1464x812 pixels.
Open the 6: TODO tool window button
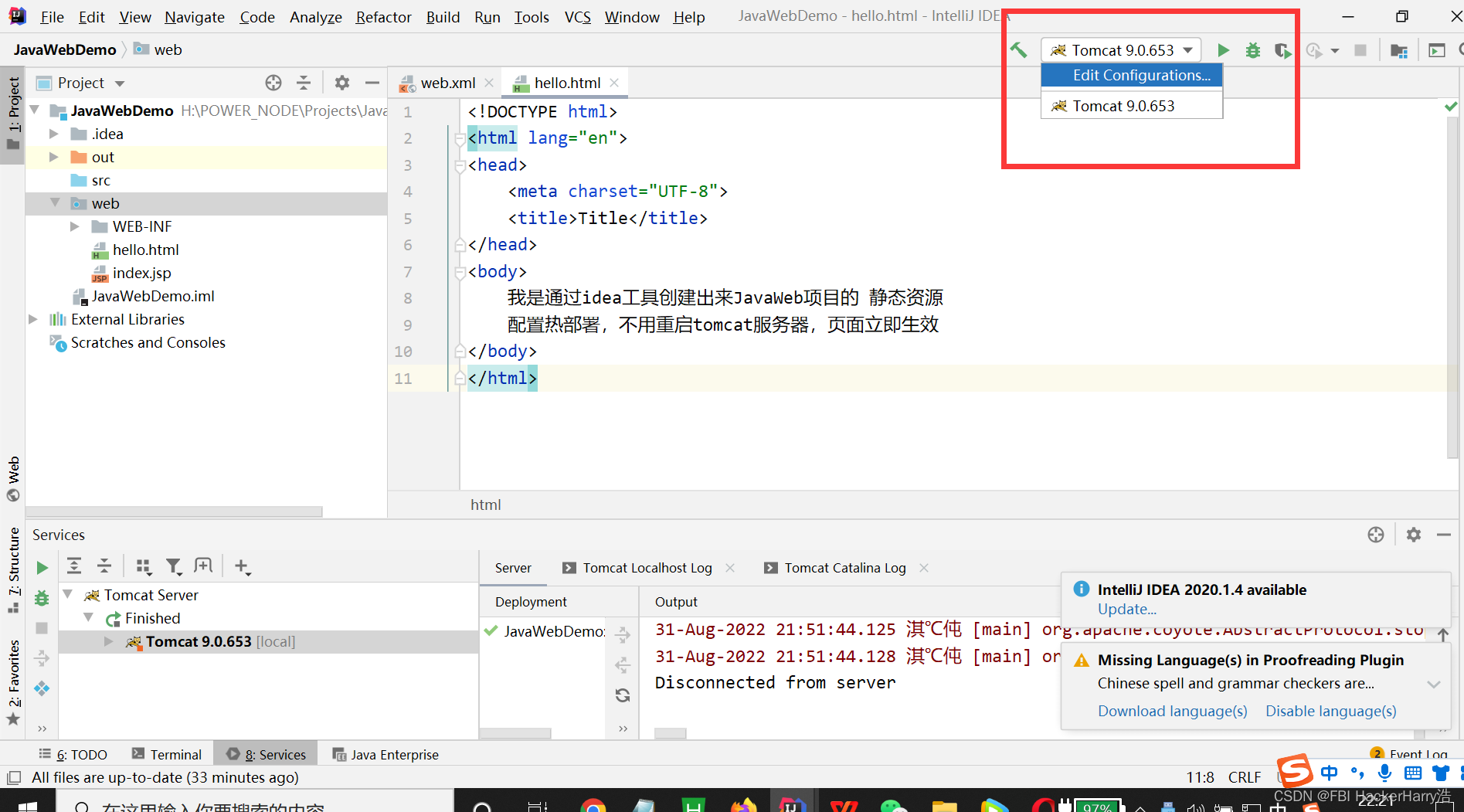[x=73, y=754]
